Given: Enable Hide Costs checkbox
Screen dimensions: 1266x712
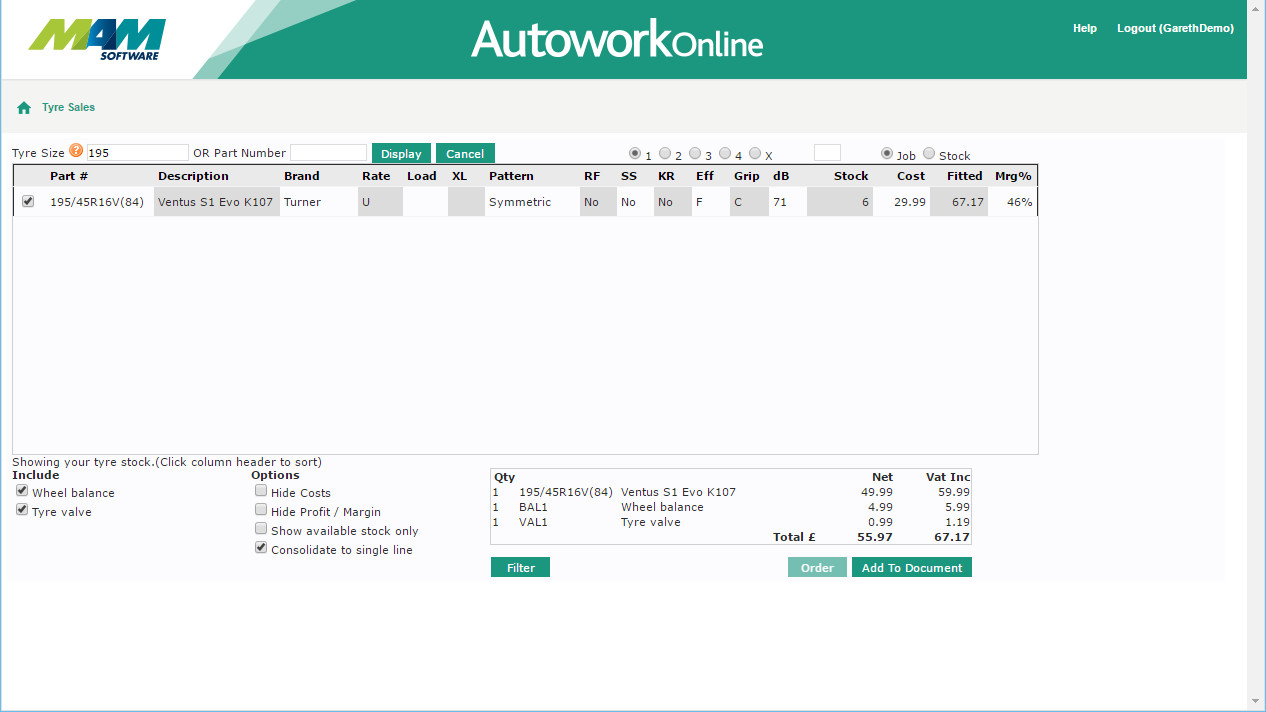Looking at the screenshot, I should point(261,491).
